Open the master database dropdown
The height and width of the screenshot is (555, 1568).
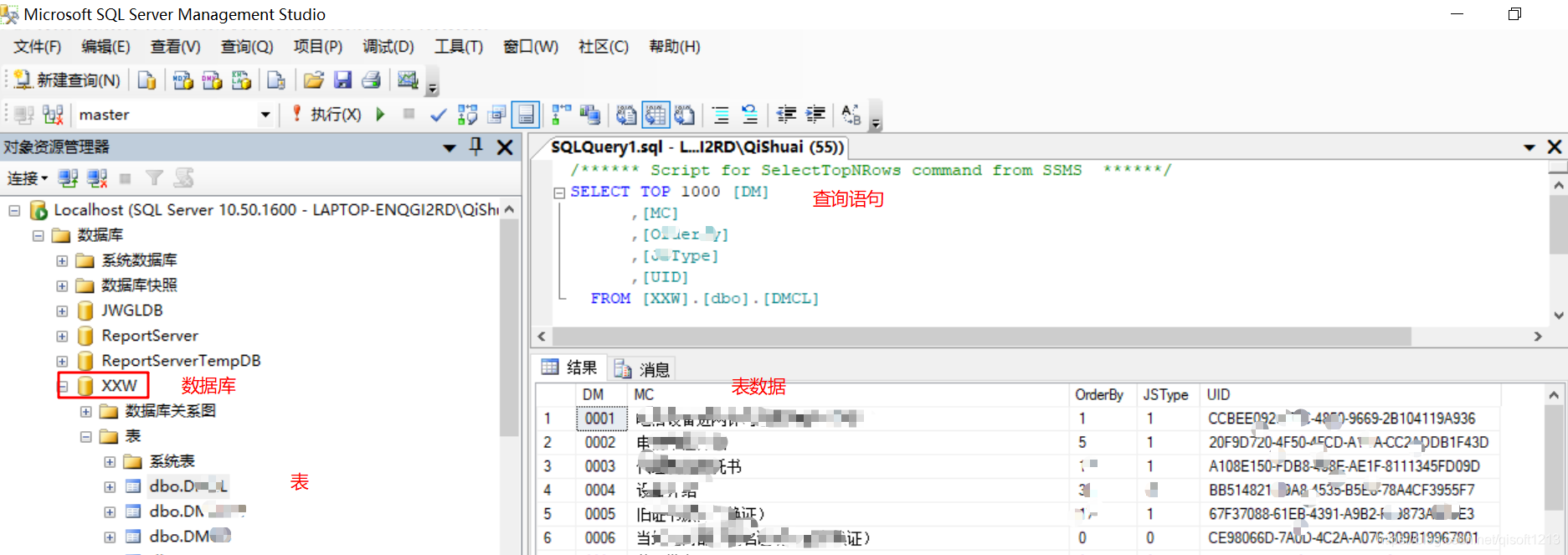click(265, 115)
